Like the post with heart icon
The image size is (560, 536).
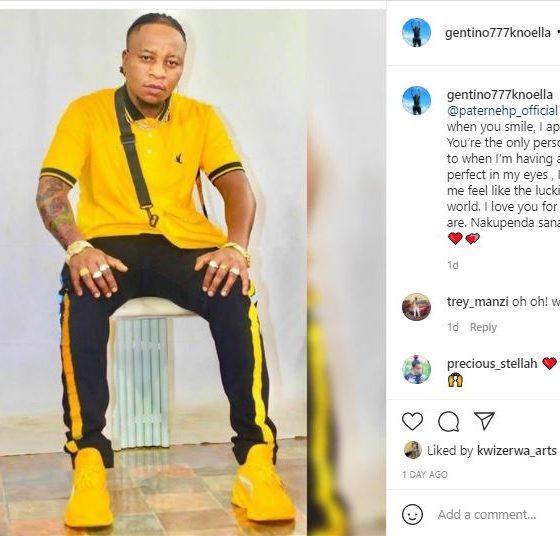[412, 421]
